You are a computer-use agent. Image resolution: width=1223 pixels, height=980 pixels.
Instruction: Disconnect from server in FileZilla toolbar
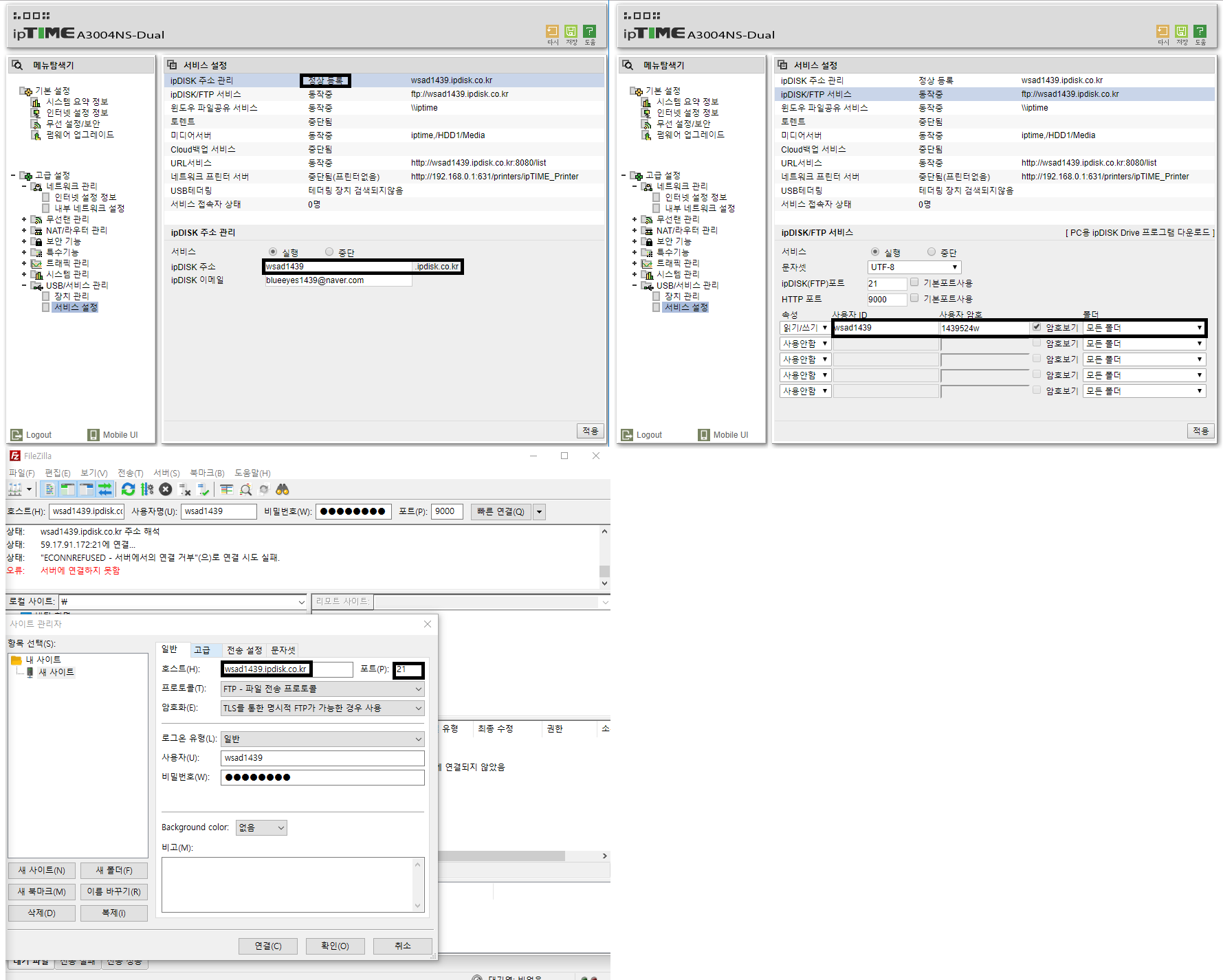[184, 489]
